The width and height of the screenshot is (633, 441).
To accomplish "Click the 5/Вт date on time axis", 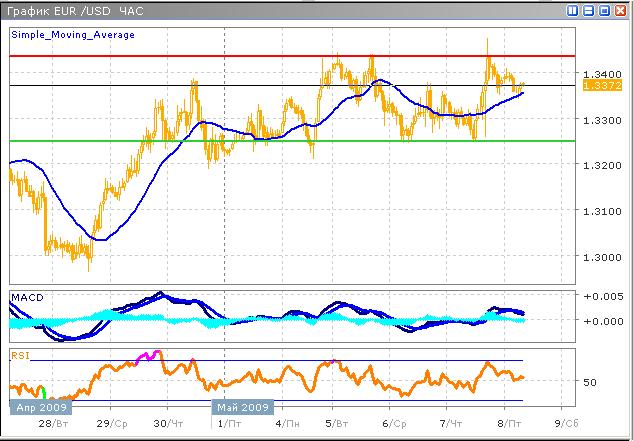I will tap(340, 424).
